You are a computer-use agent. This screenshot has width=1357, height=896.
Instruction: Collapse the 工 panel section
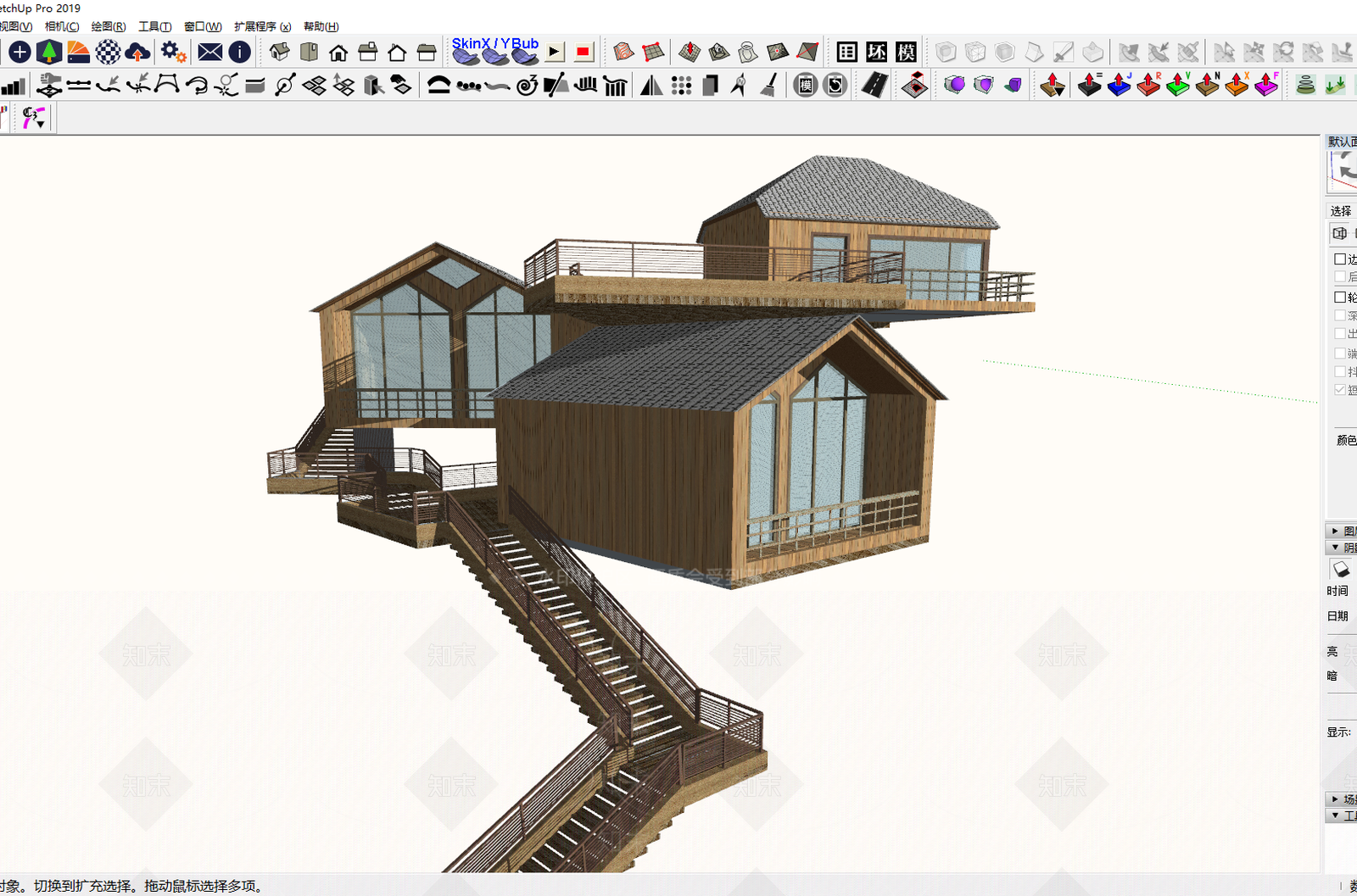pyautogui.click(x=1341, y=815)
